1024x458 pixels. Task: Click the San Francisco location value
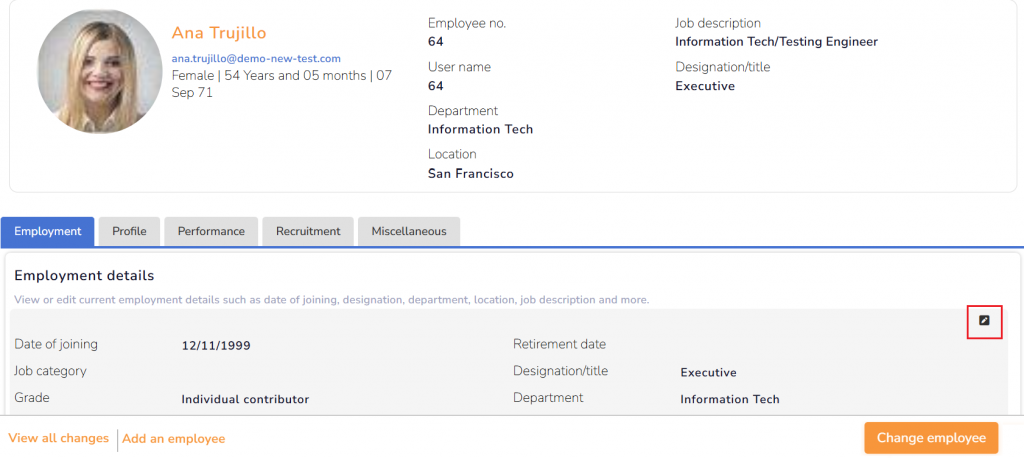[470, 173]
